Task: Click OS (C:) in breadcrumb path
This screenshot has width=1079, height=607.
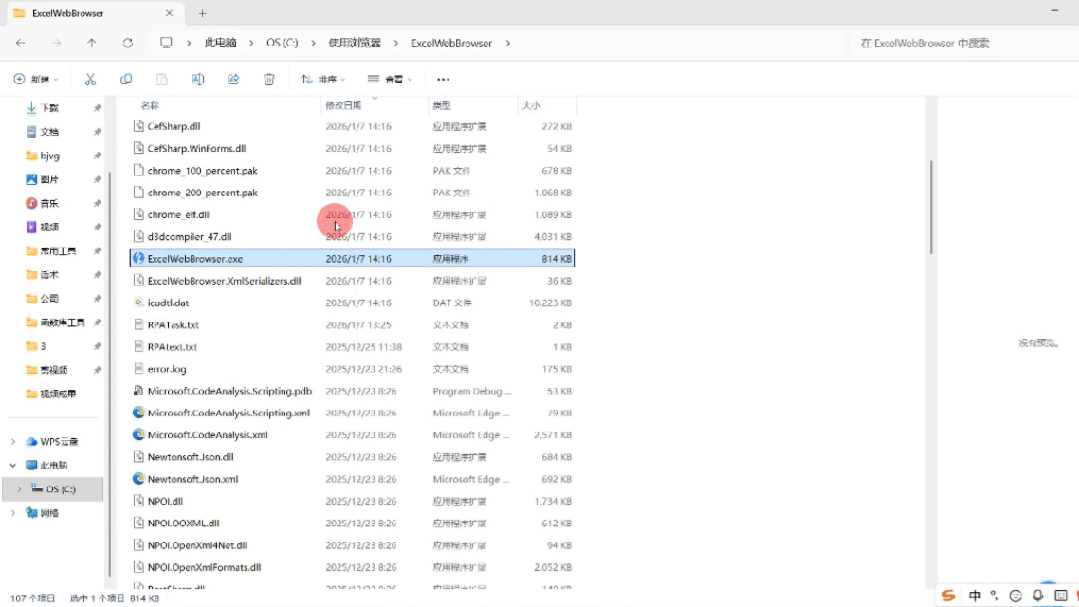Action: 282,43
